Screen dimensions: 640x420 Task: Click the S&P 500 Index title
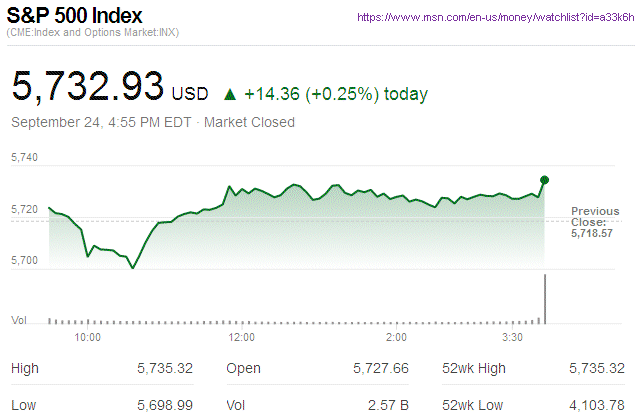point(75,17)
